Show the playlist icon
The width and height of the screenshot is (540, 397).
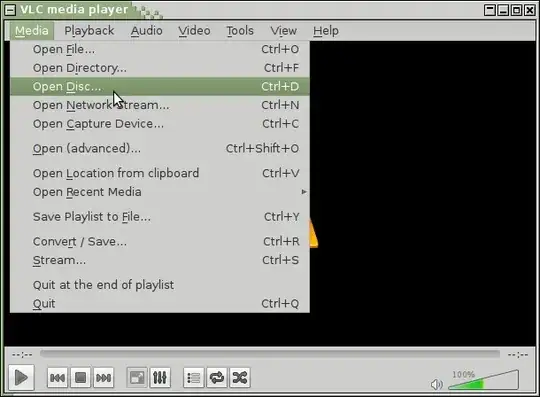(194, 378)
